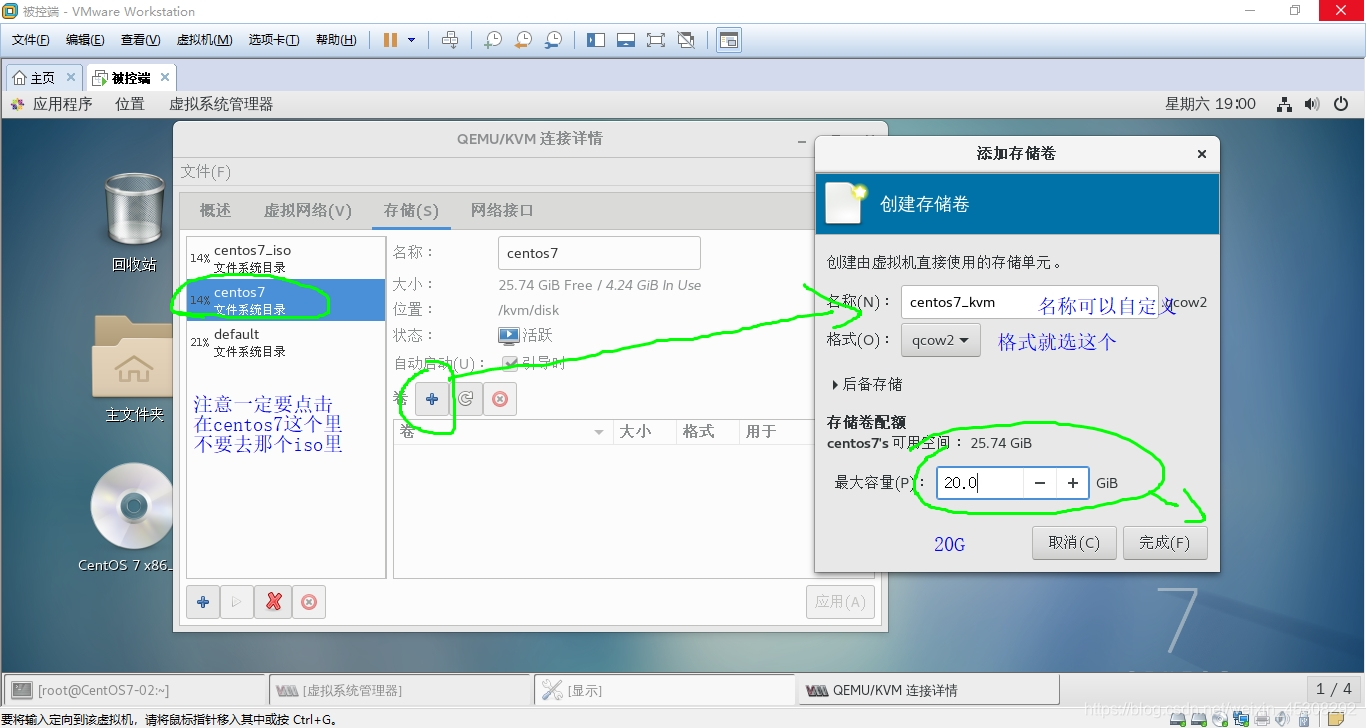Switch to the 网络接口 tab
This screenshot has width=1366, height=728.
502,210
